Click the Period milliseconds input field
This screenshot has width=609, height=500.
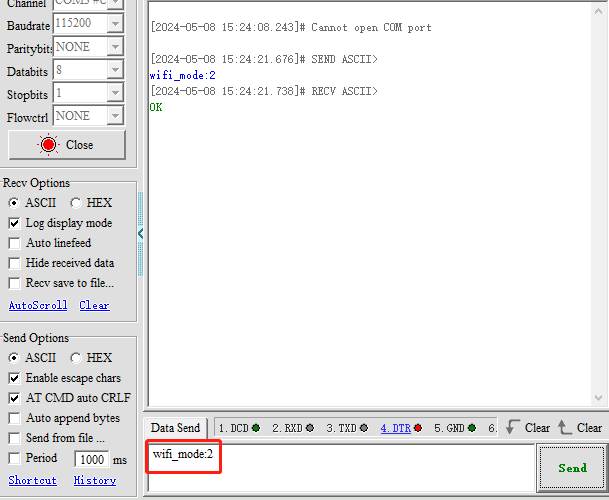pos(92,460)
